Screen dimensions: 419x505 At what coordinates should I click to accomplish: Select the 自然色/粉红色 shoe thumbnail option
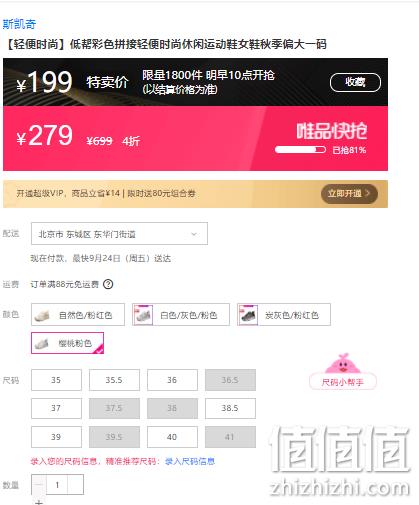[78, 314]
